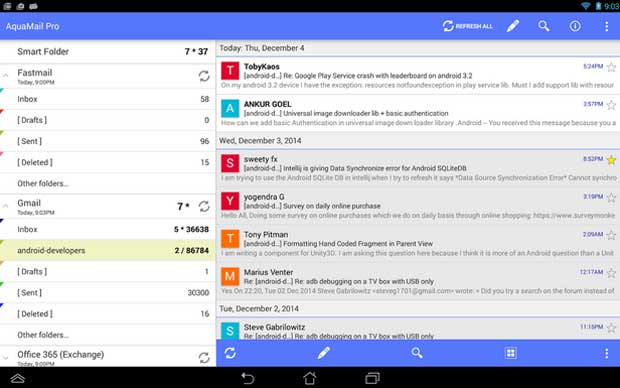Unstar the sweety fx message
620x388 pixels.
coord(611,160)
